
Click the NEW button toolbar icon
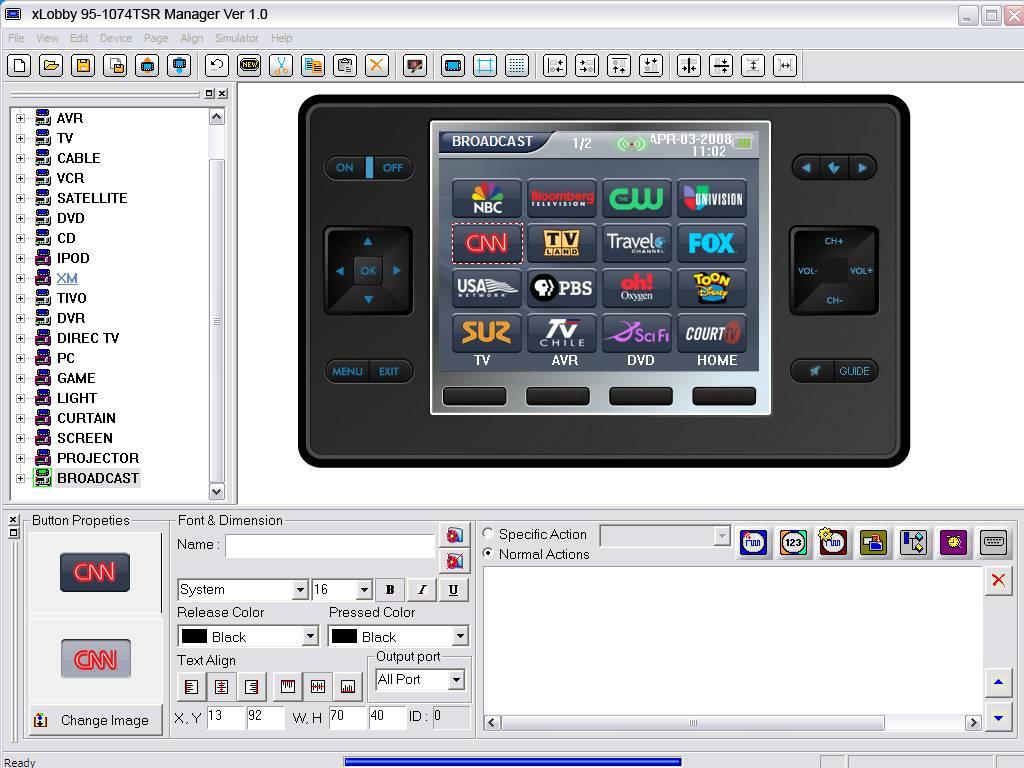pos(249,65)
